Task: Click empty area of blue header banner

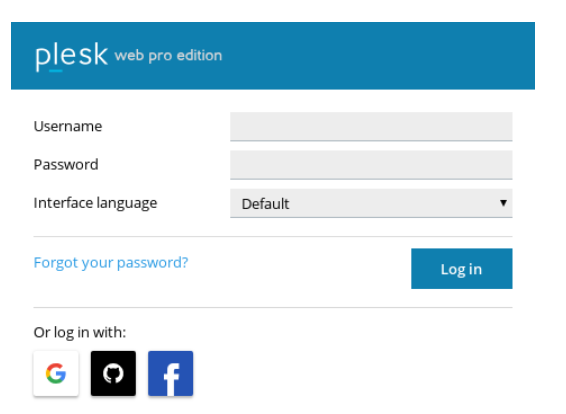Action: 379,56
